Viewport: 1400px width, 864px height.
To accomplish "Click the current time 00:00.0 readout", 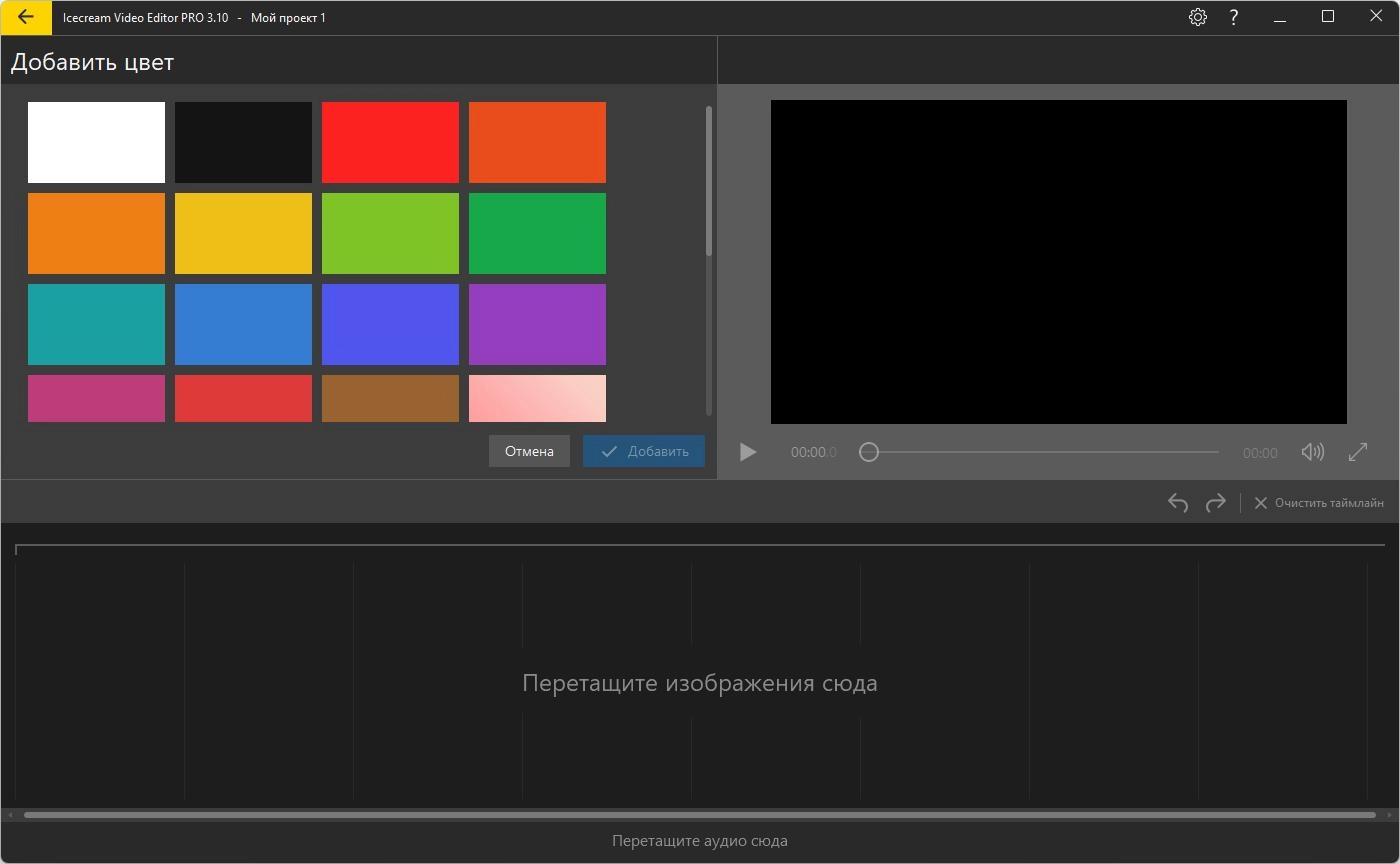I will pos(814,452).
